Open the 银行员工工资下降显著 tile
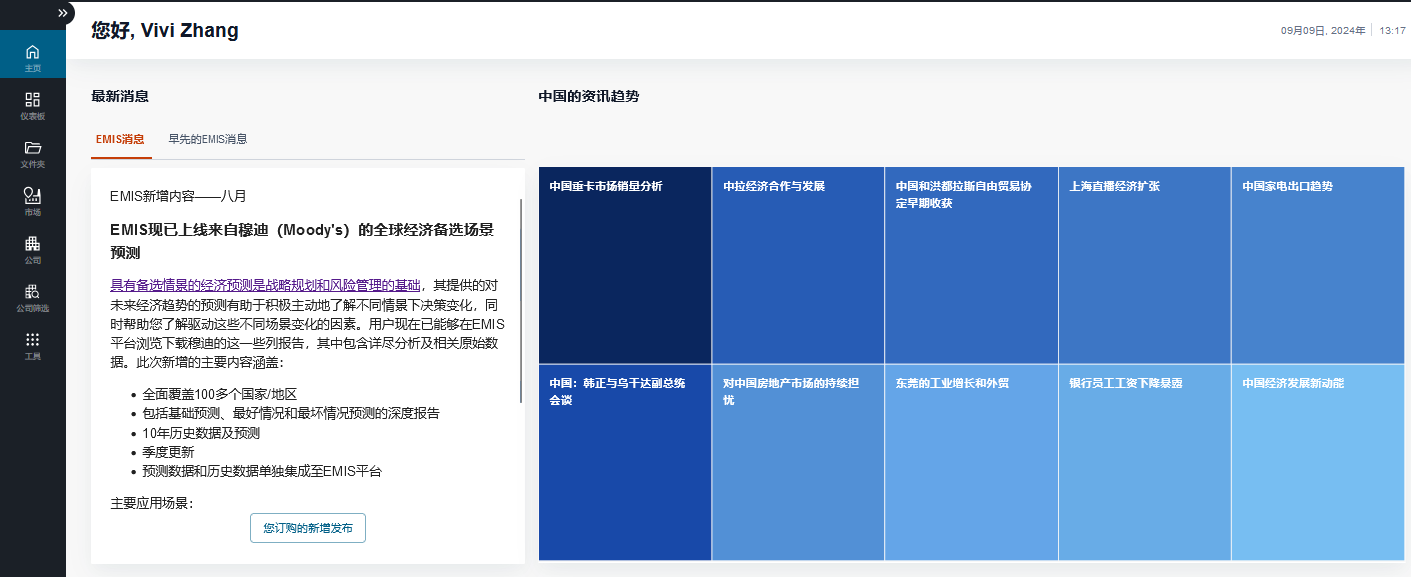The image size is (1411, 577). point(1144,462)
